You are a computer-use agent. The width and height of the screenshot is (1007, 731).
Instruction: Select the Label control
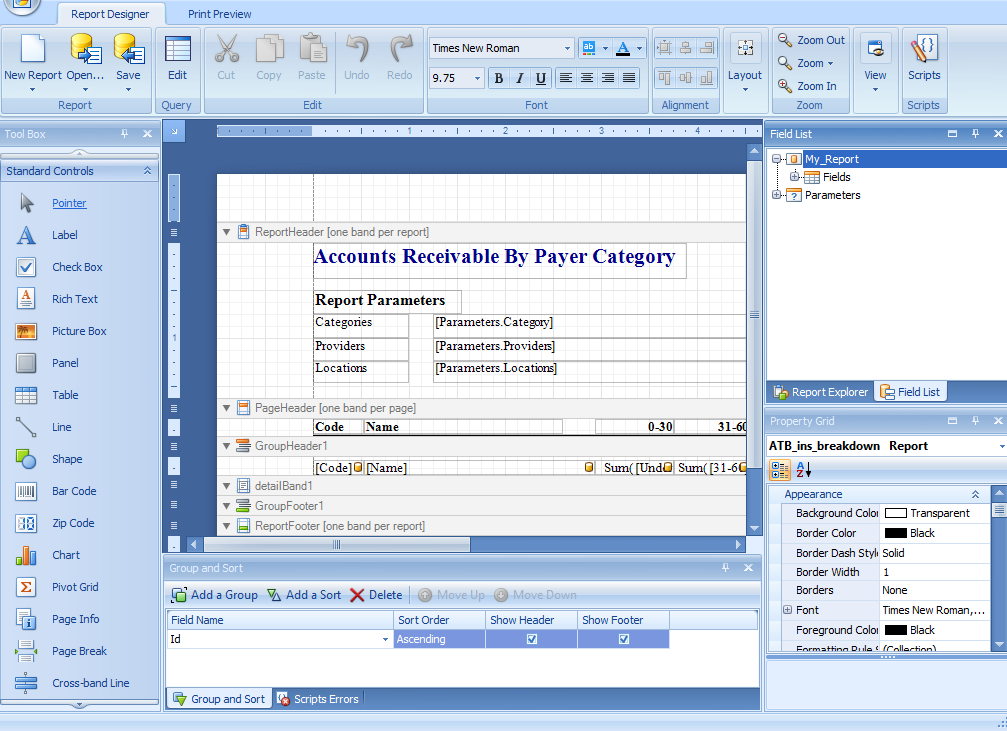[x=64, y=235]
